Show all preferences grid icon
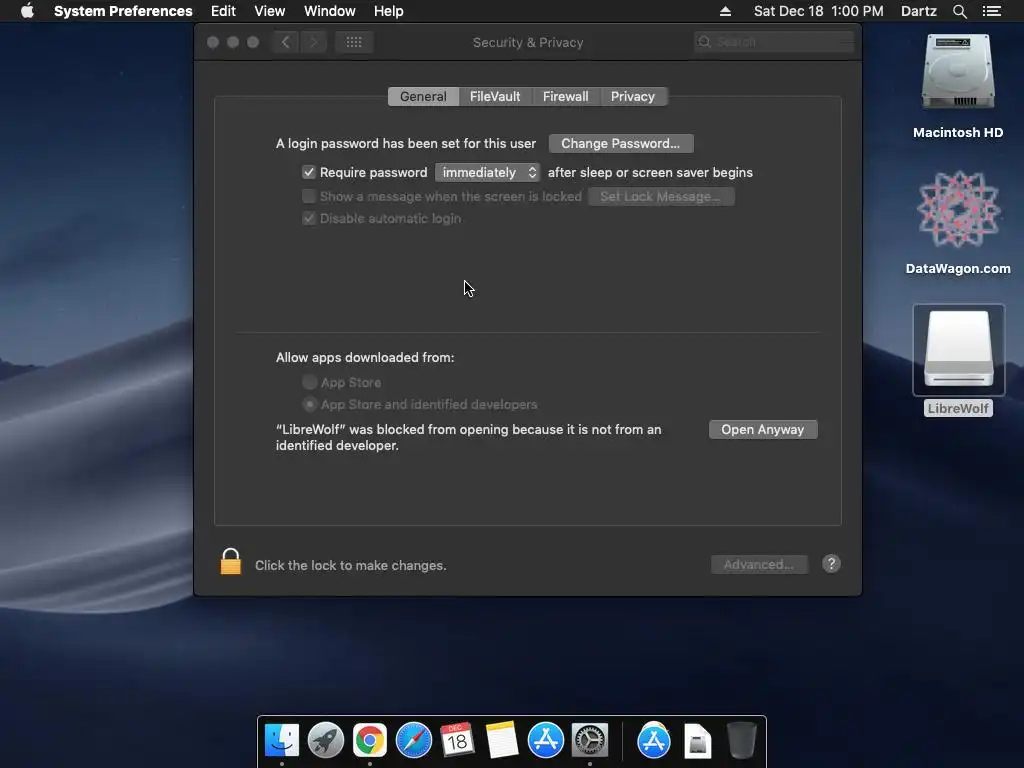The height and width of the screenshot is (768, 1024). 354,42
